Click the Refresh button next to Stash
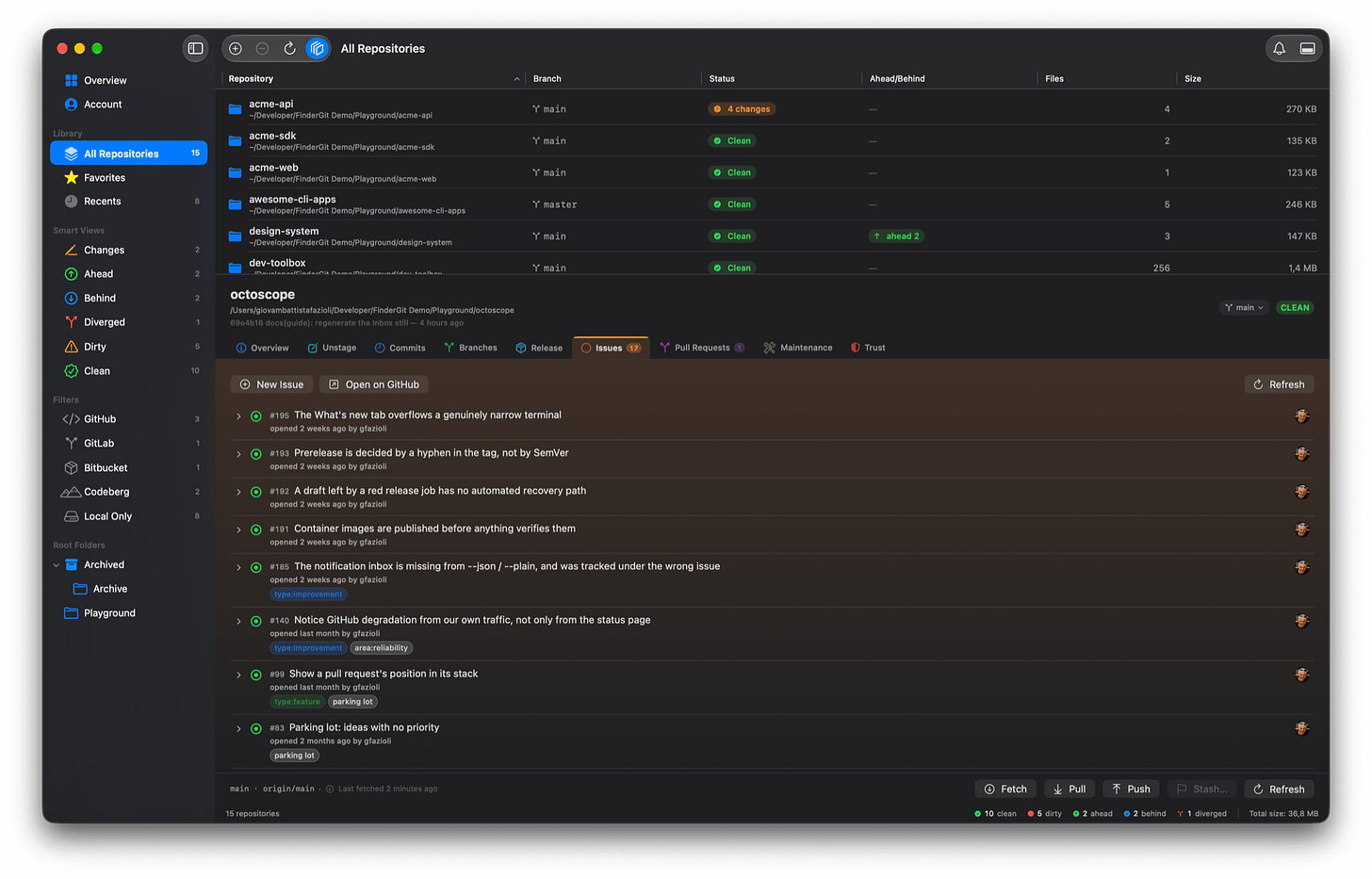Viewport: 1372px width, 879px height. pos(1279,789)
